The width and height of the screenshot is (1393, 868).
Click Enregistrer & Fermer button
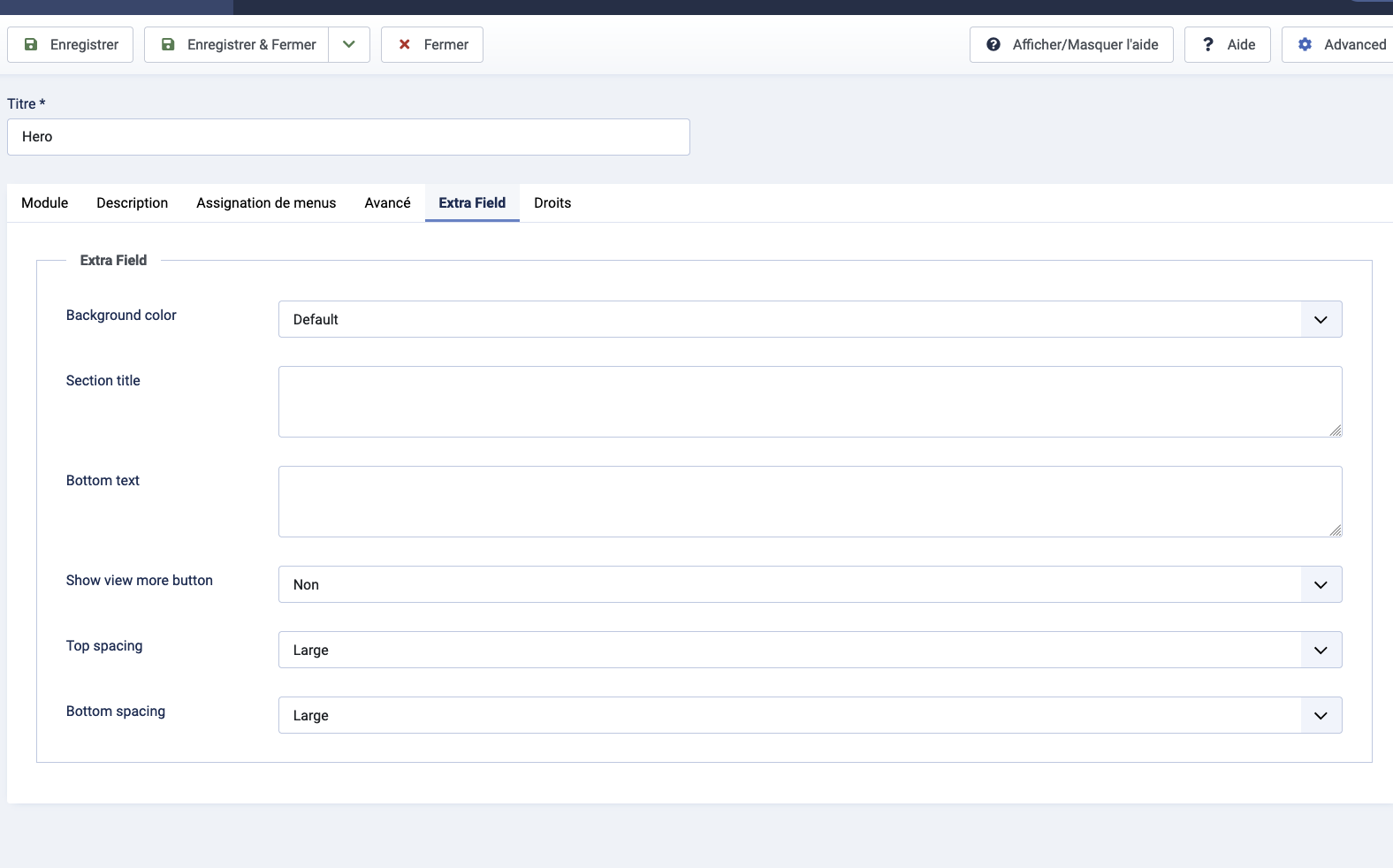237,45
